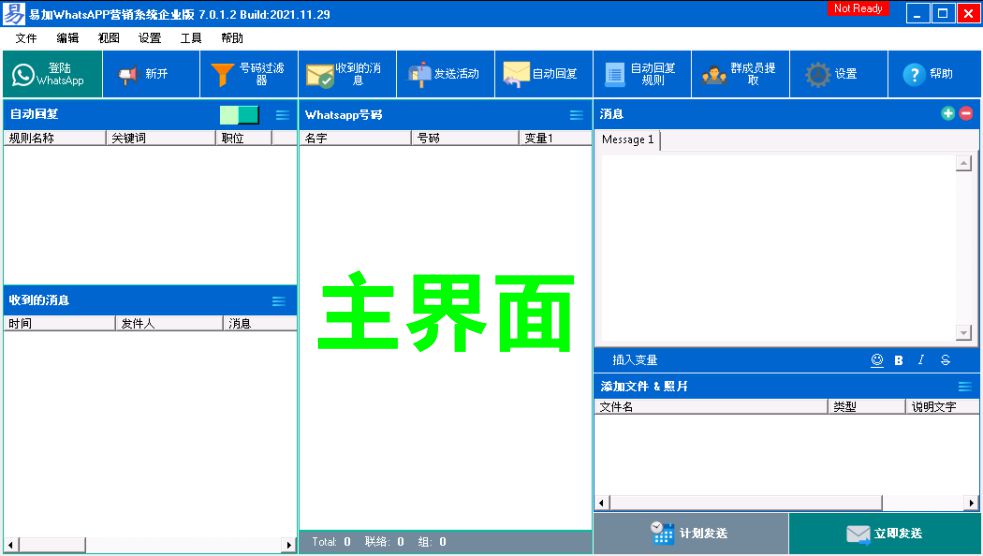Click the 帮助 question mark toolbar button
The image size is (983, 556).
(935, 74)
